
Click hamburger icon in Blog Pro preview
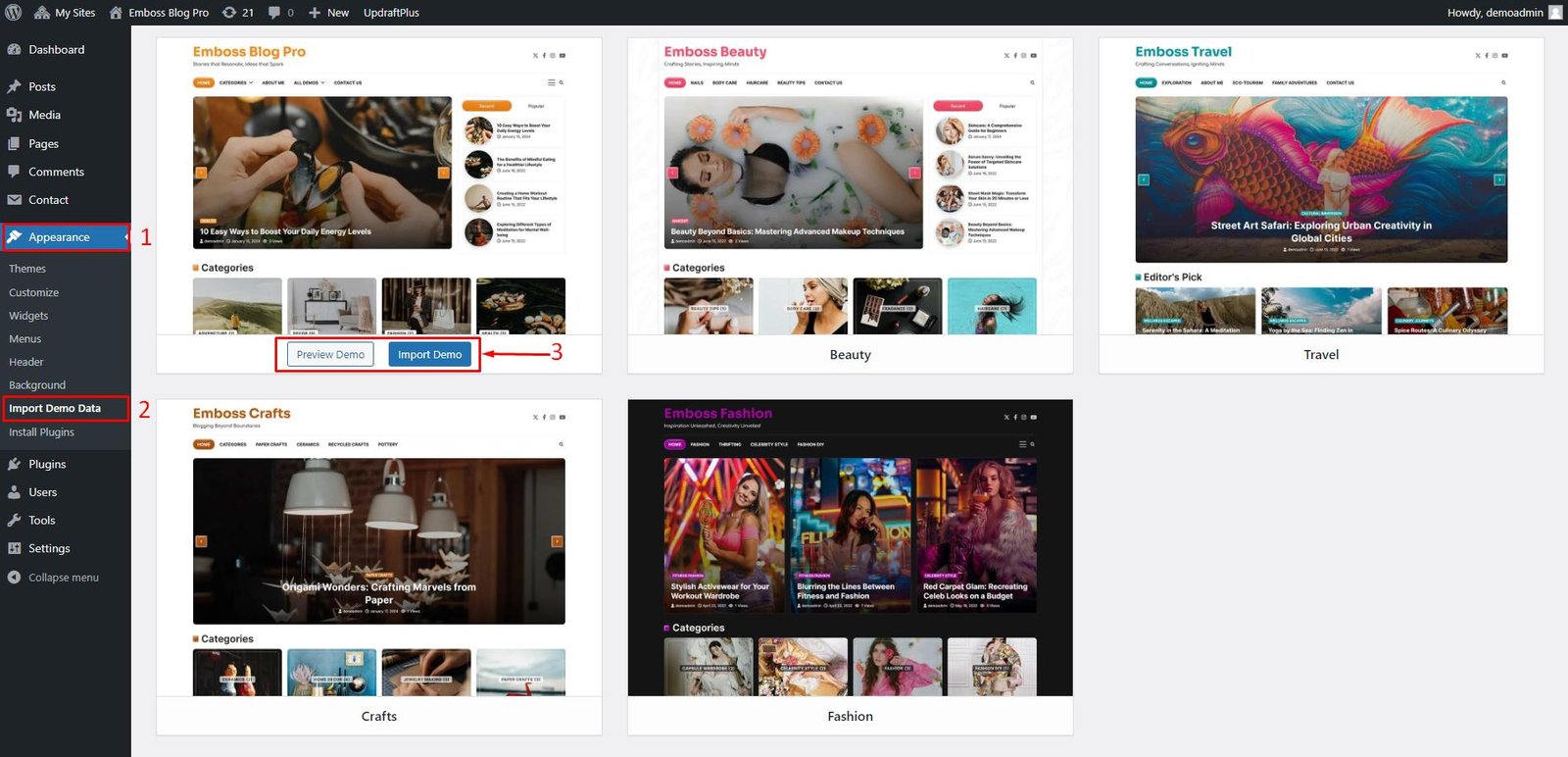(552, 83)
